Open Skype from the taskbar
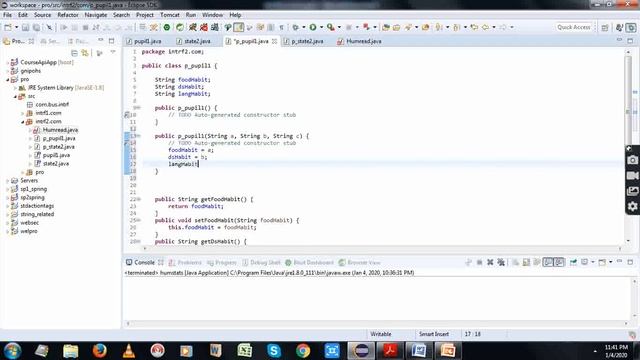 coord(273,351)
